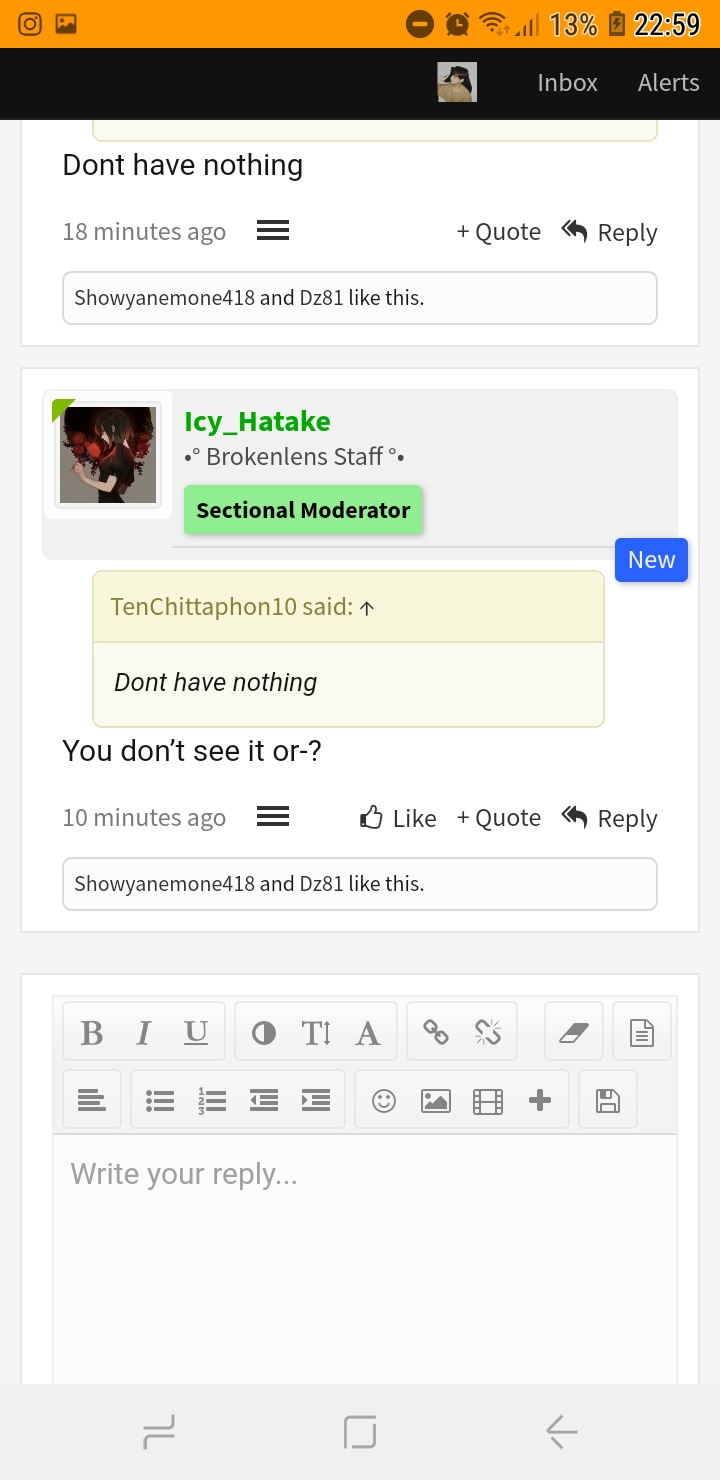Viewport: 720px width, 1480px height.
Task: Clear formatting with eraser icon
Action: pyautogui.click(x=574, y=1032)
